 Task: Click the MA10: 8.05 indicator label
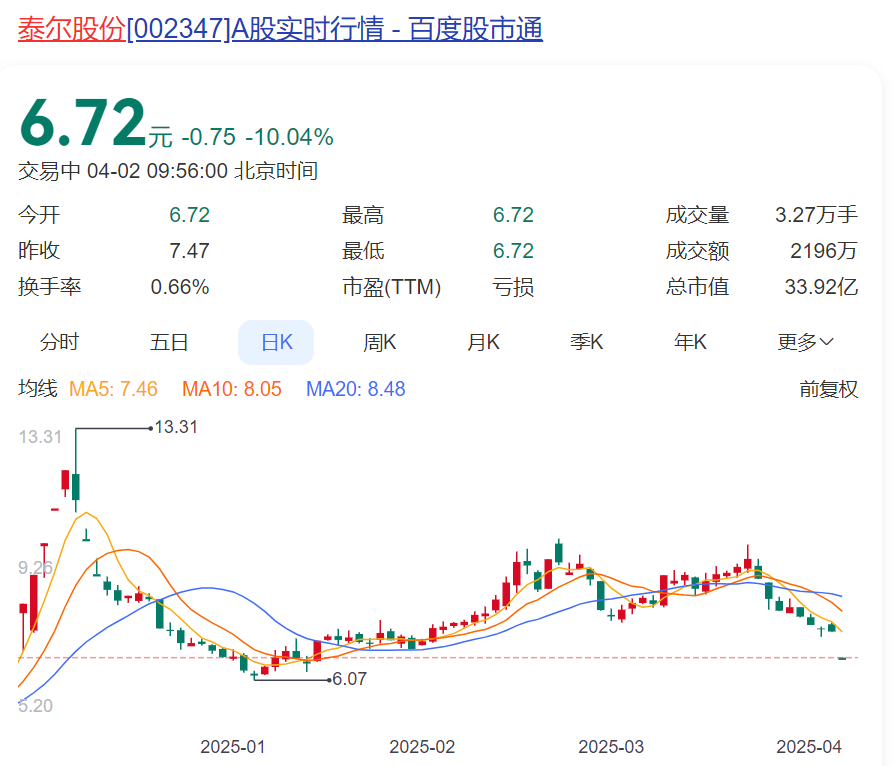tap(232, 389)
